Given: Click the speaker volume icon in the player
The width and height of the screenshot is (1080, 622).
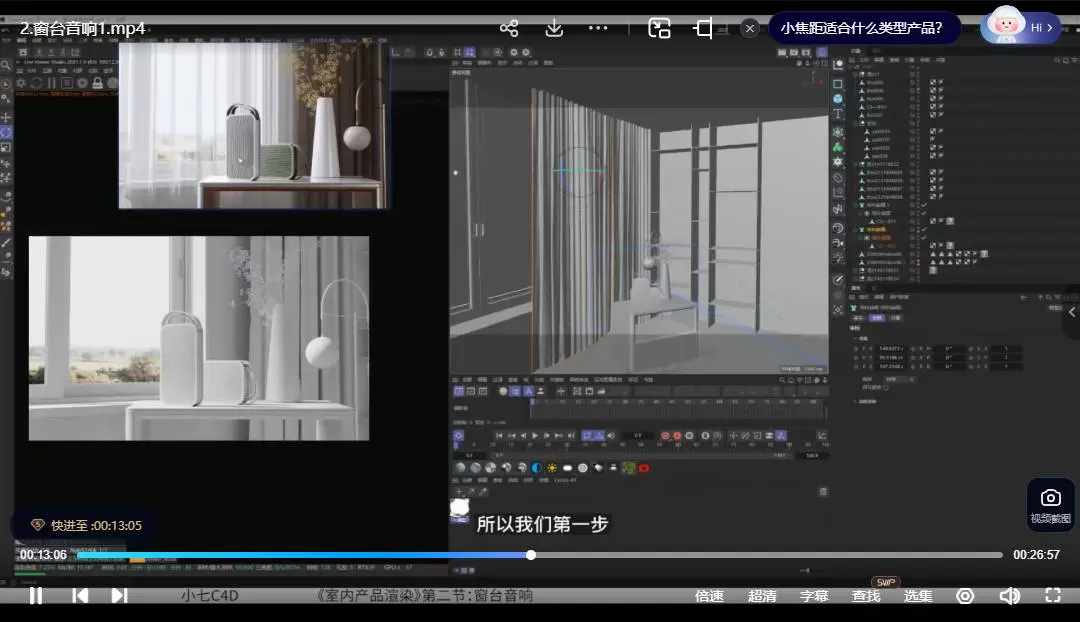Looking at the screenshot, I should pos(1010,596).
